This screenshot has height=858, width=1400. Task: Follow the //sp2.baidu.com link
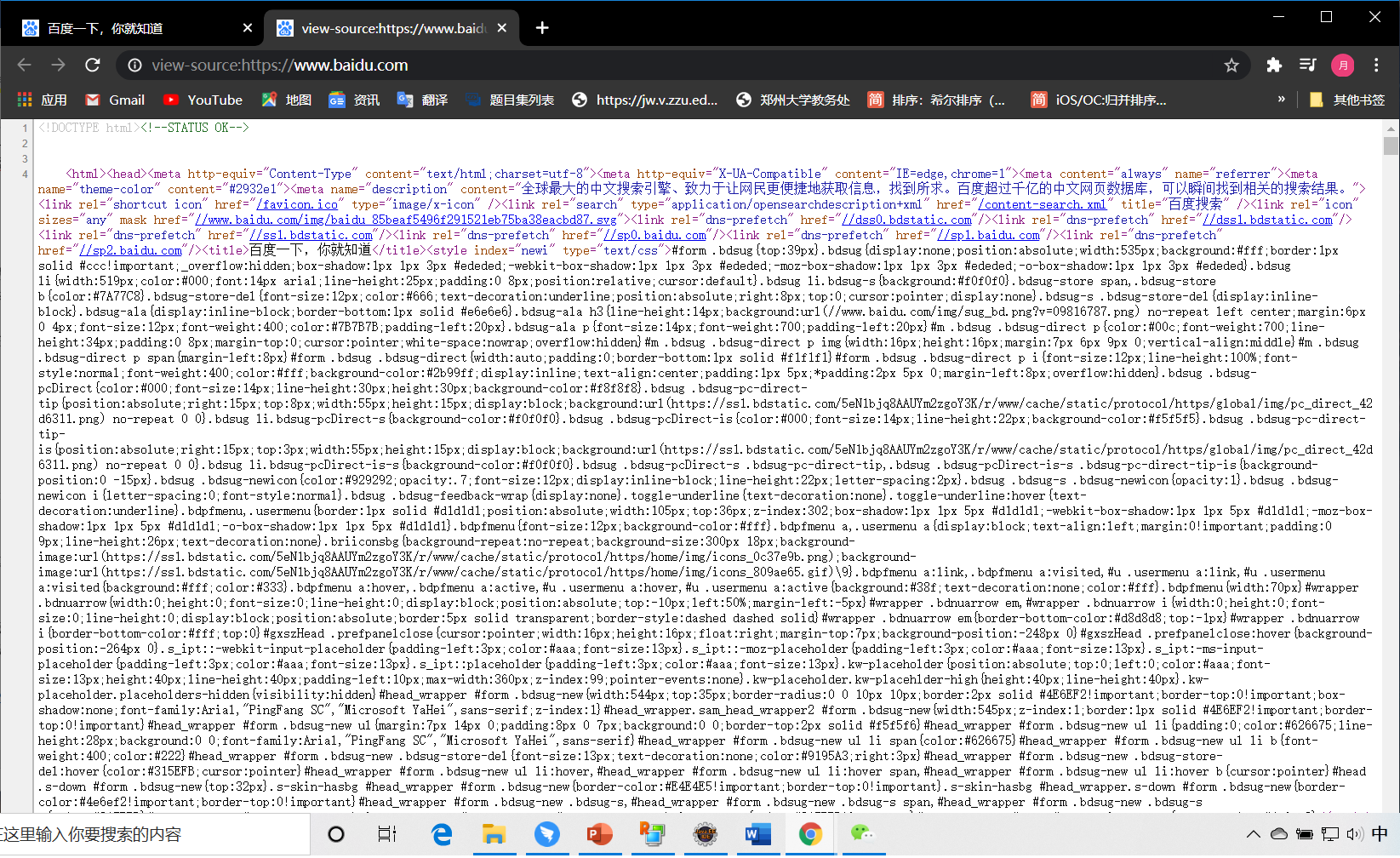pyautogui.click(x=130, y=250)
